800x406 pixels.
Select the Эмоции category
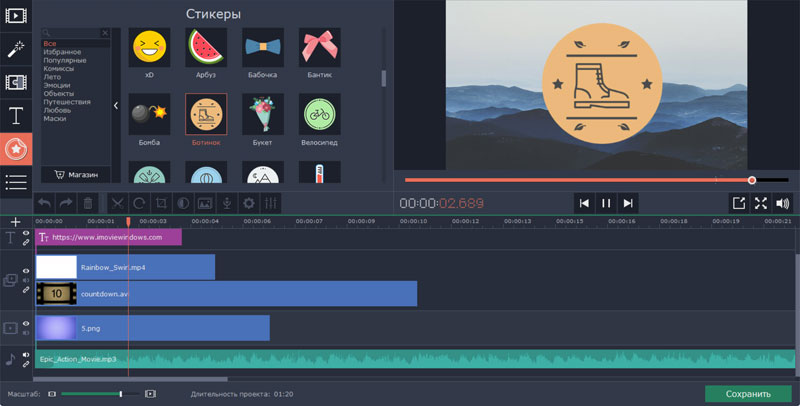(57, 85)
